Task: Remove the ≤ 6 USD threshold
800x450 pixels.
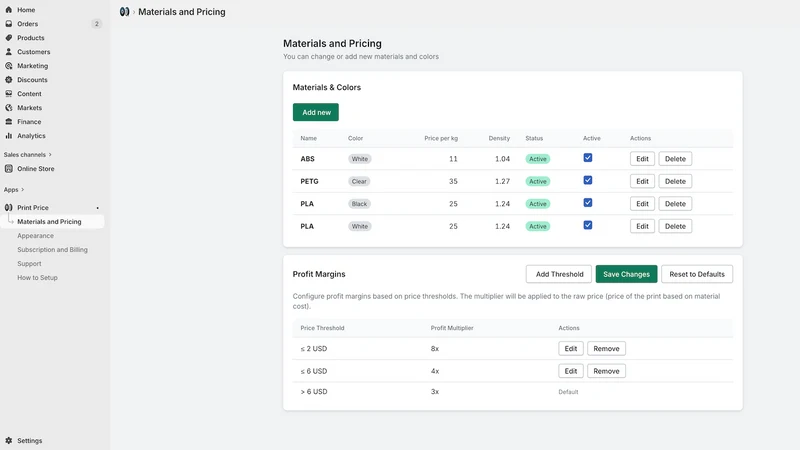Action: click(x=606, y=371)
